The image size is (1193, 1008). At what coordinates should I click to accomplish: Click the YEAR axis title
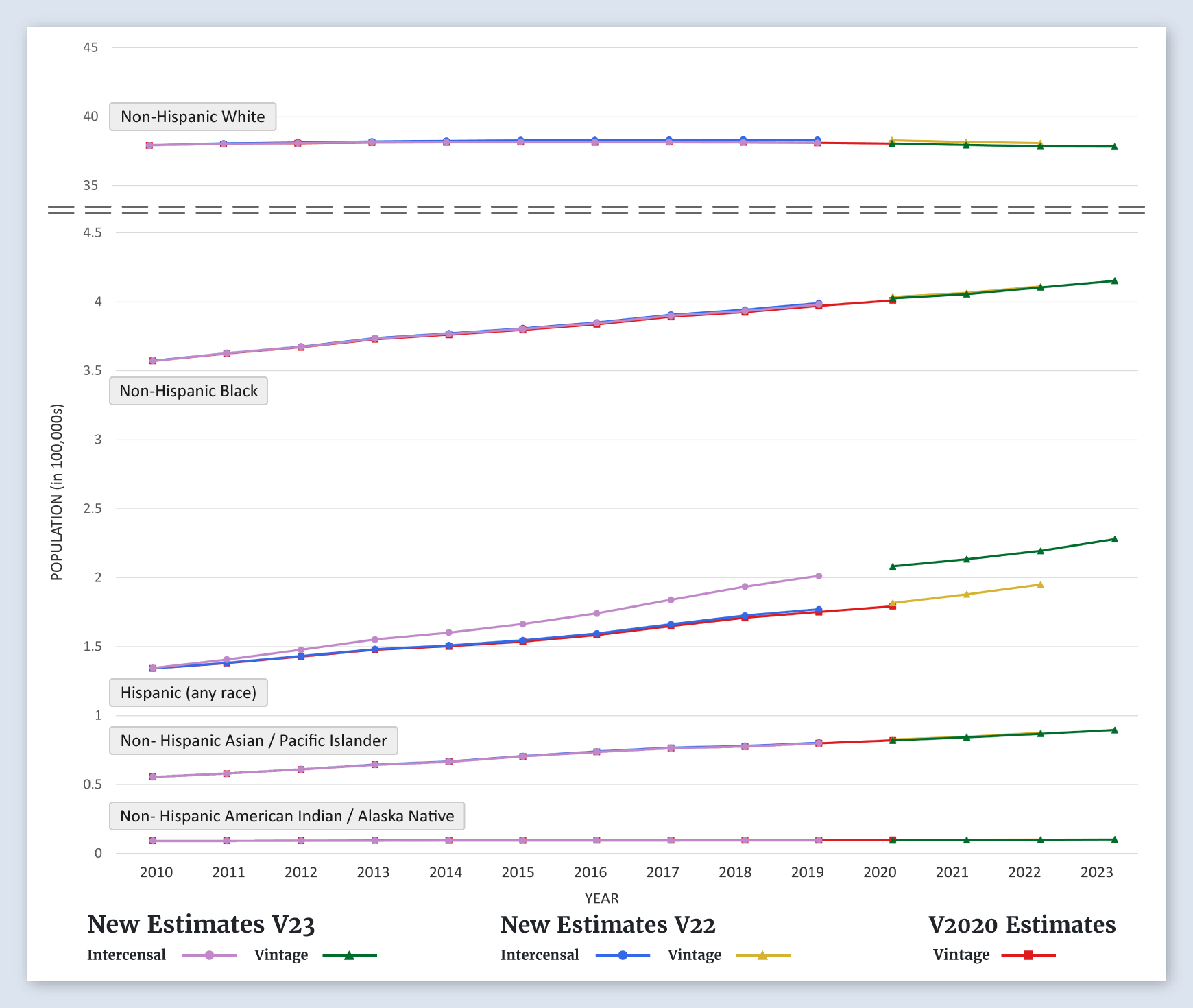[601, 898]
